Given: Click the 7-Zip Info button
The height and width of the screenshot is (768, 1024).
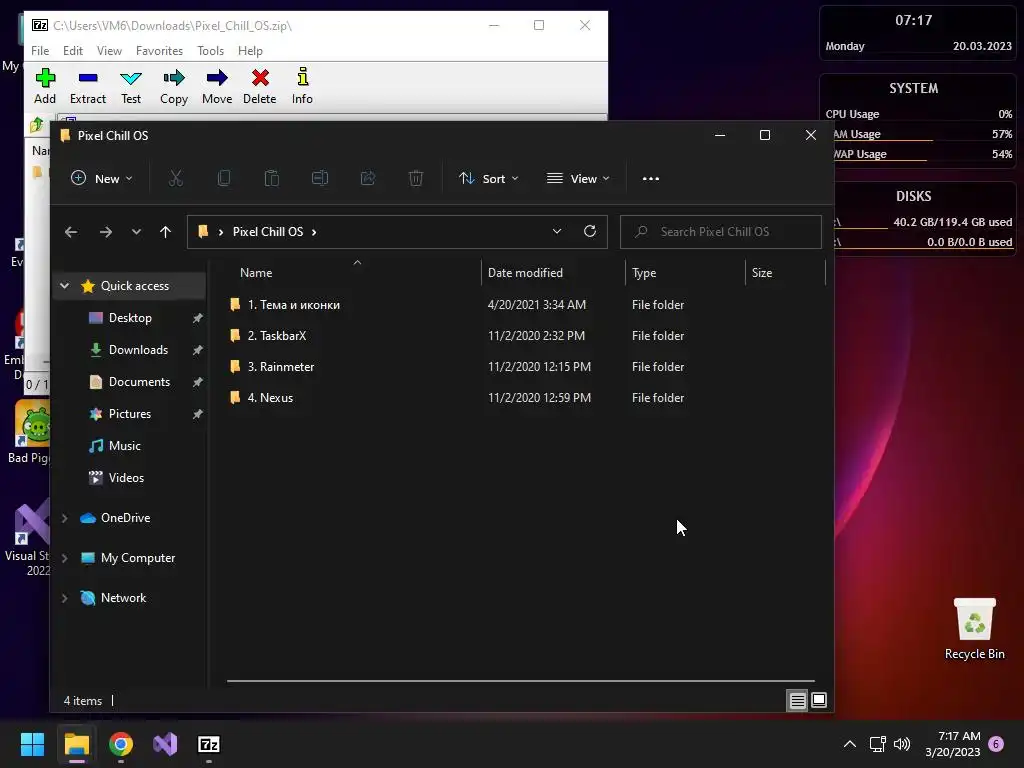Looking at the screenshot, I should pos(302,86).
